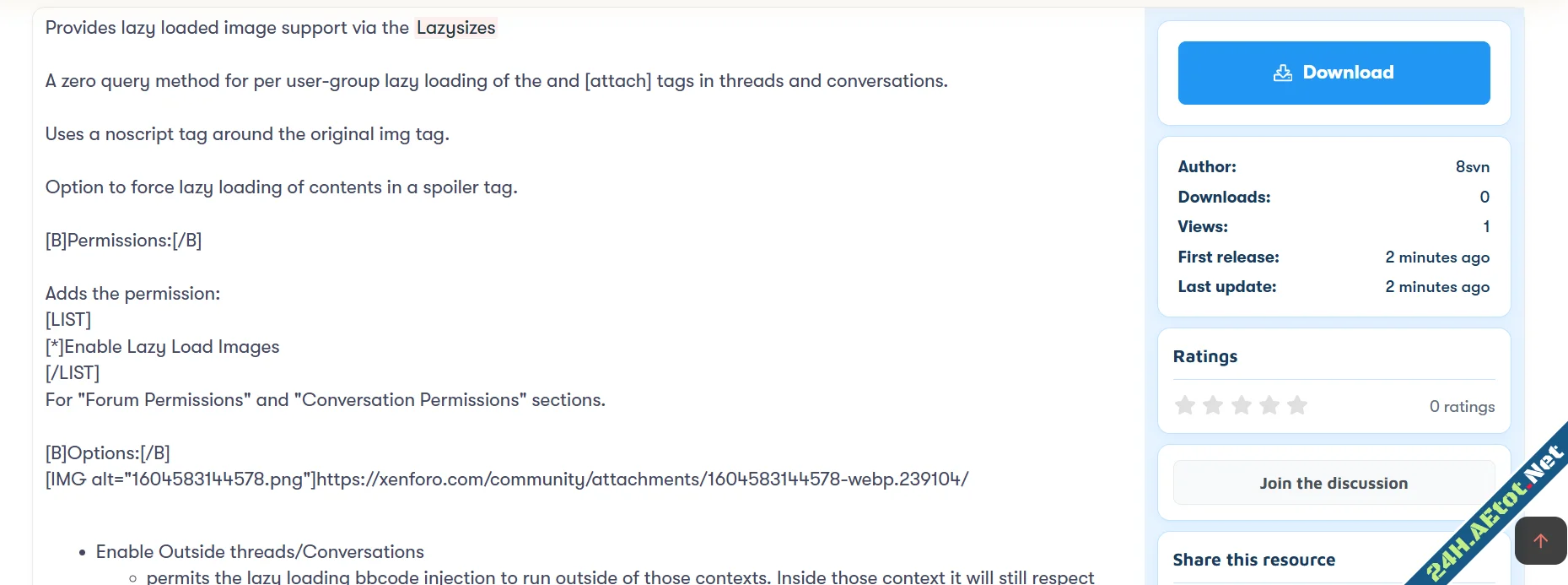
Task: Click the Share this resource heading
Action: (1253, 560)
